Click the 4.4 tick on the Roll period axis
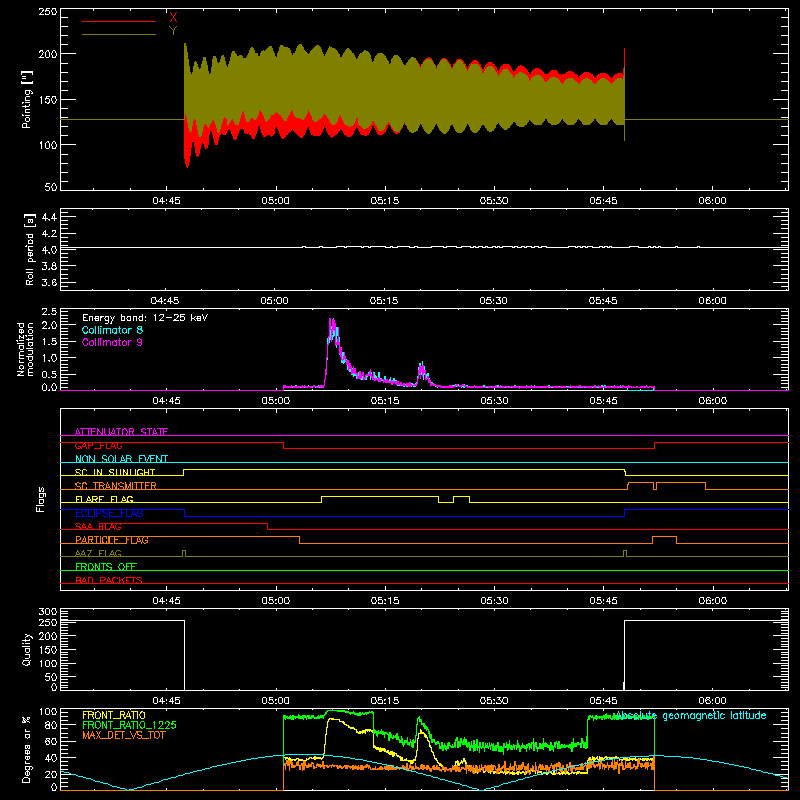The height and width of the screenshot is (800, 800). pyautogui.click(x=49, y=217)
